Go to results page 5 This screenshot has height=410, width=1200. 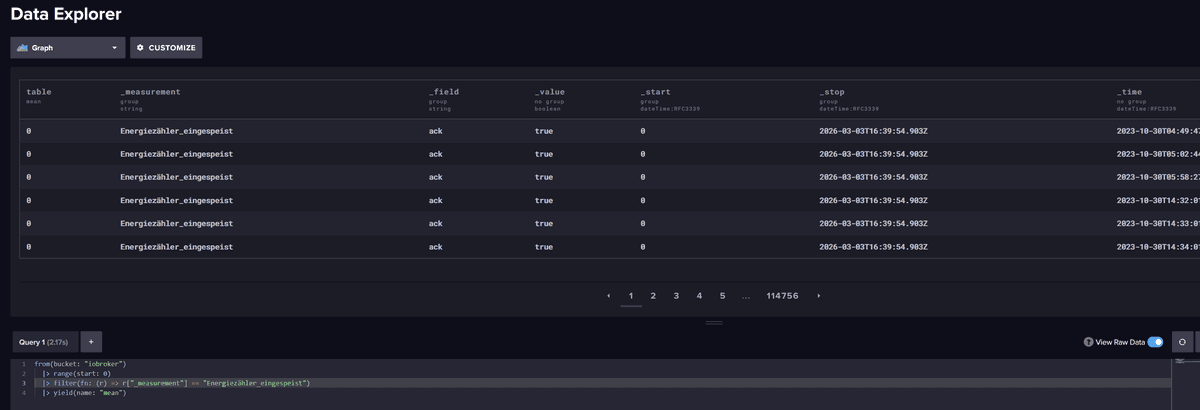pos(722,296)
